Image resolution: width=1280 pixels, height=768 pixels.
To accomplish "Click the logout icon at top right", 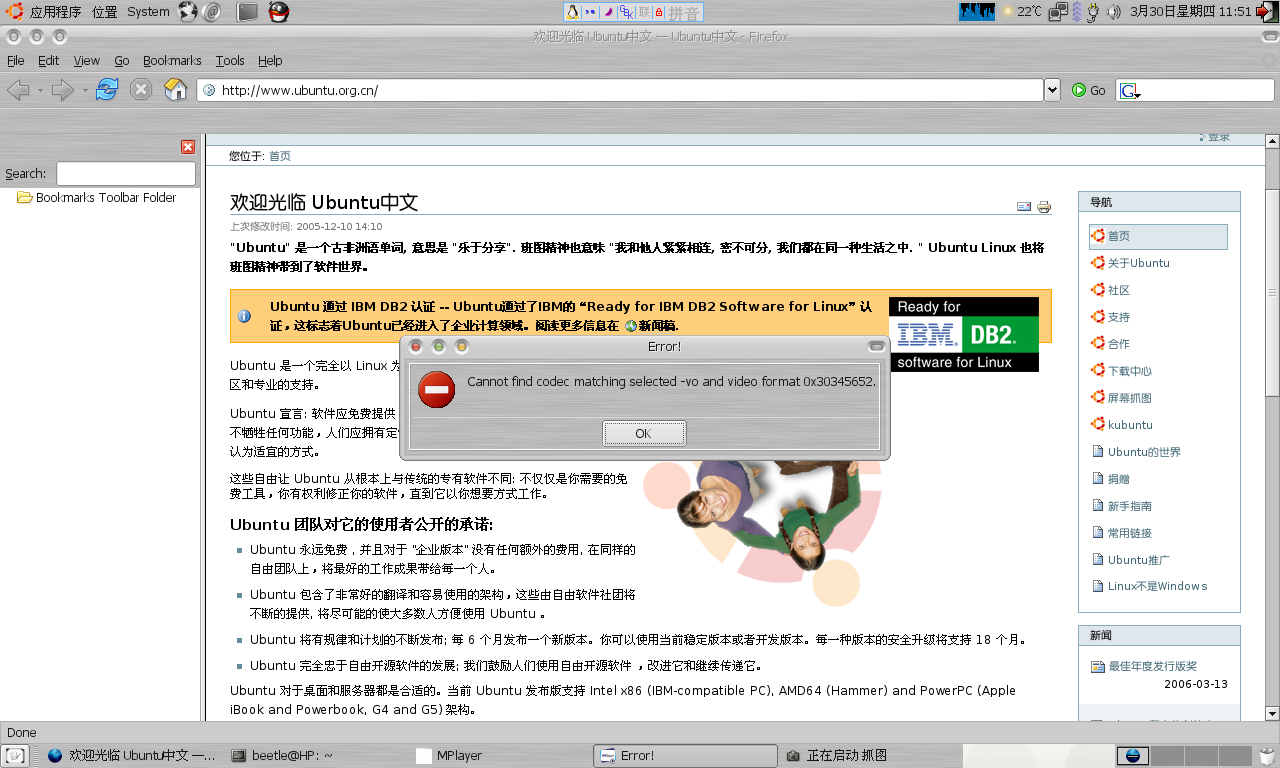I will click(1267, 12).
